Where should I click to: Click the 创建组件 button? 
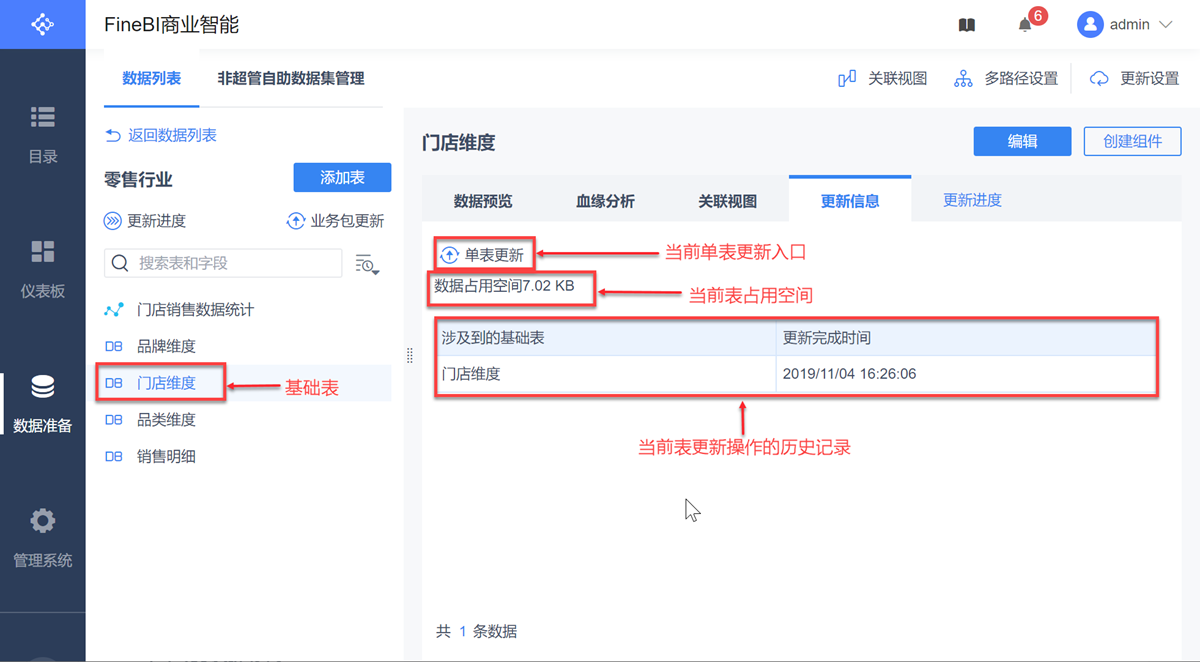(x=1132, y=141)
